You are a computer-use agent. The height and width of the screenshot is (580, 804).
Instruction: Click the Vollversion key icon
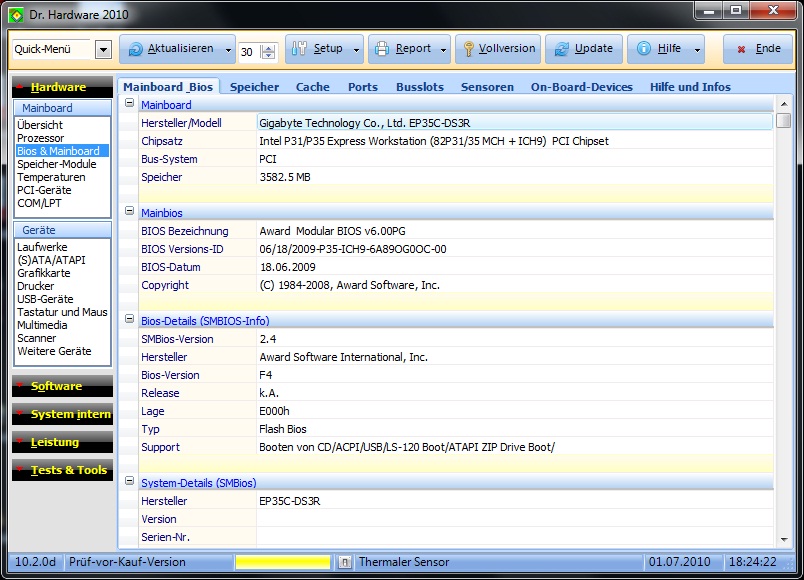tap(468, 49)
